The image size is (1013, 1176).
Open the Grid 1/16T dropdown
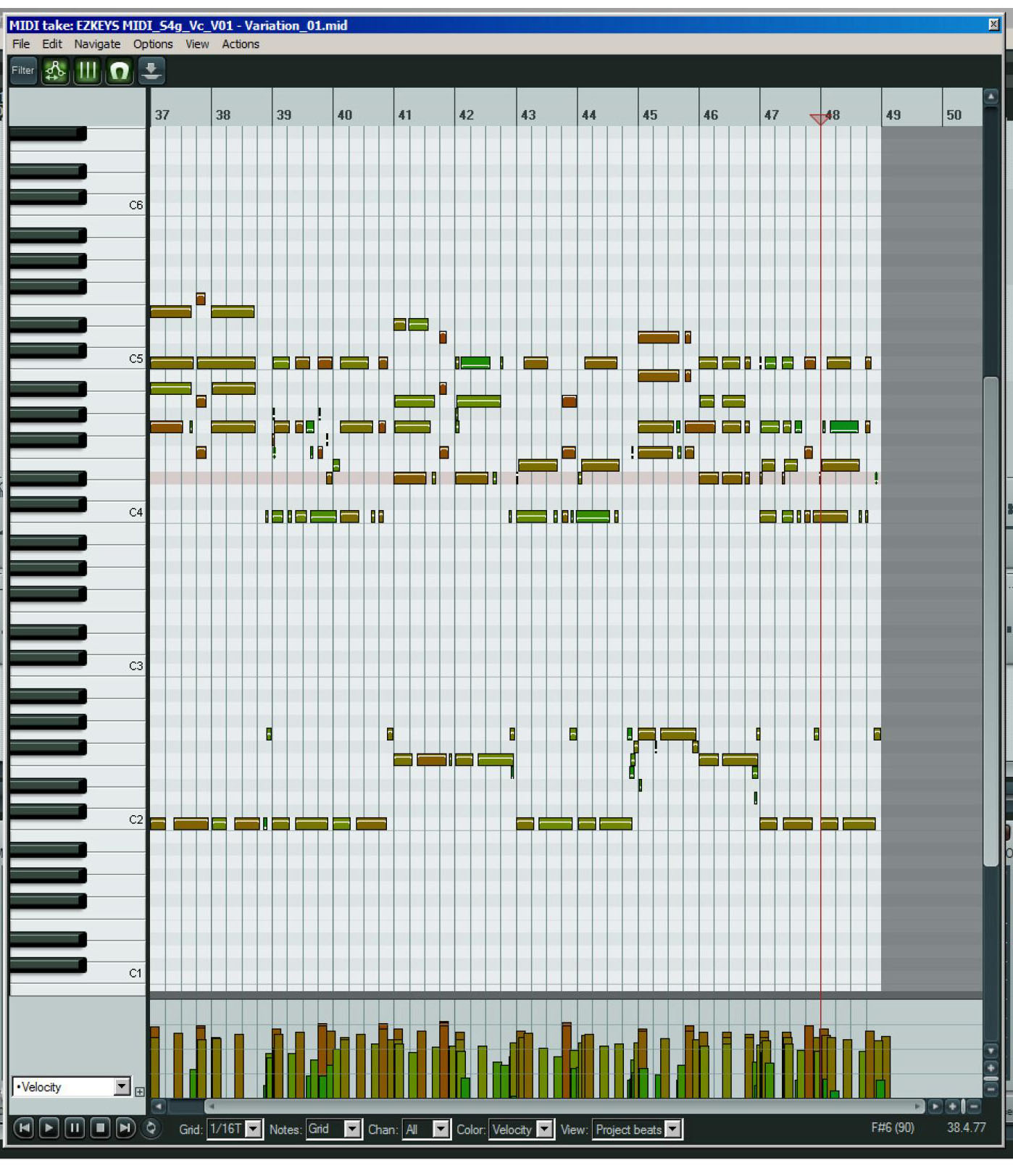point(253,1129)
